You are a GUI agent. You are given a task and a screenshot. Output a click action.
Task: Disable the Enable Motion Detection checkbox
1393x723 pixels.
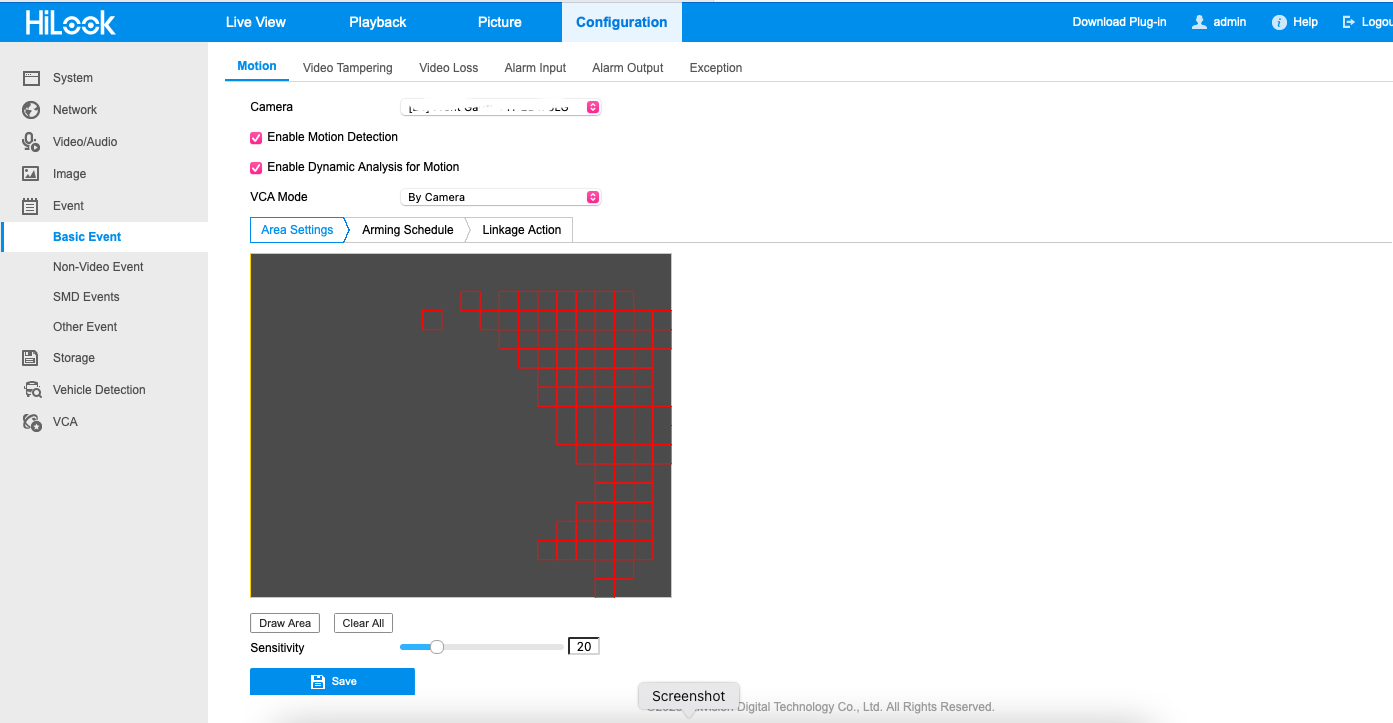[x=256, y=138]
